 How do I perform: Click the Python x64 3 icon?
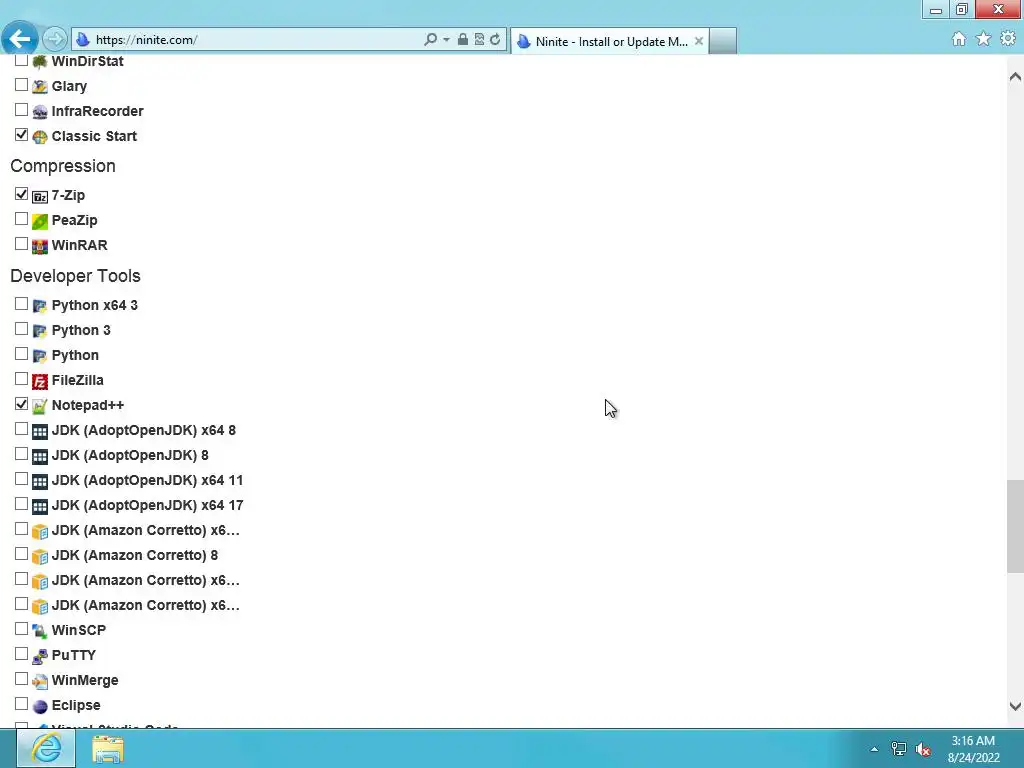click(x=40, y=306)
